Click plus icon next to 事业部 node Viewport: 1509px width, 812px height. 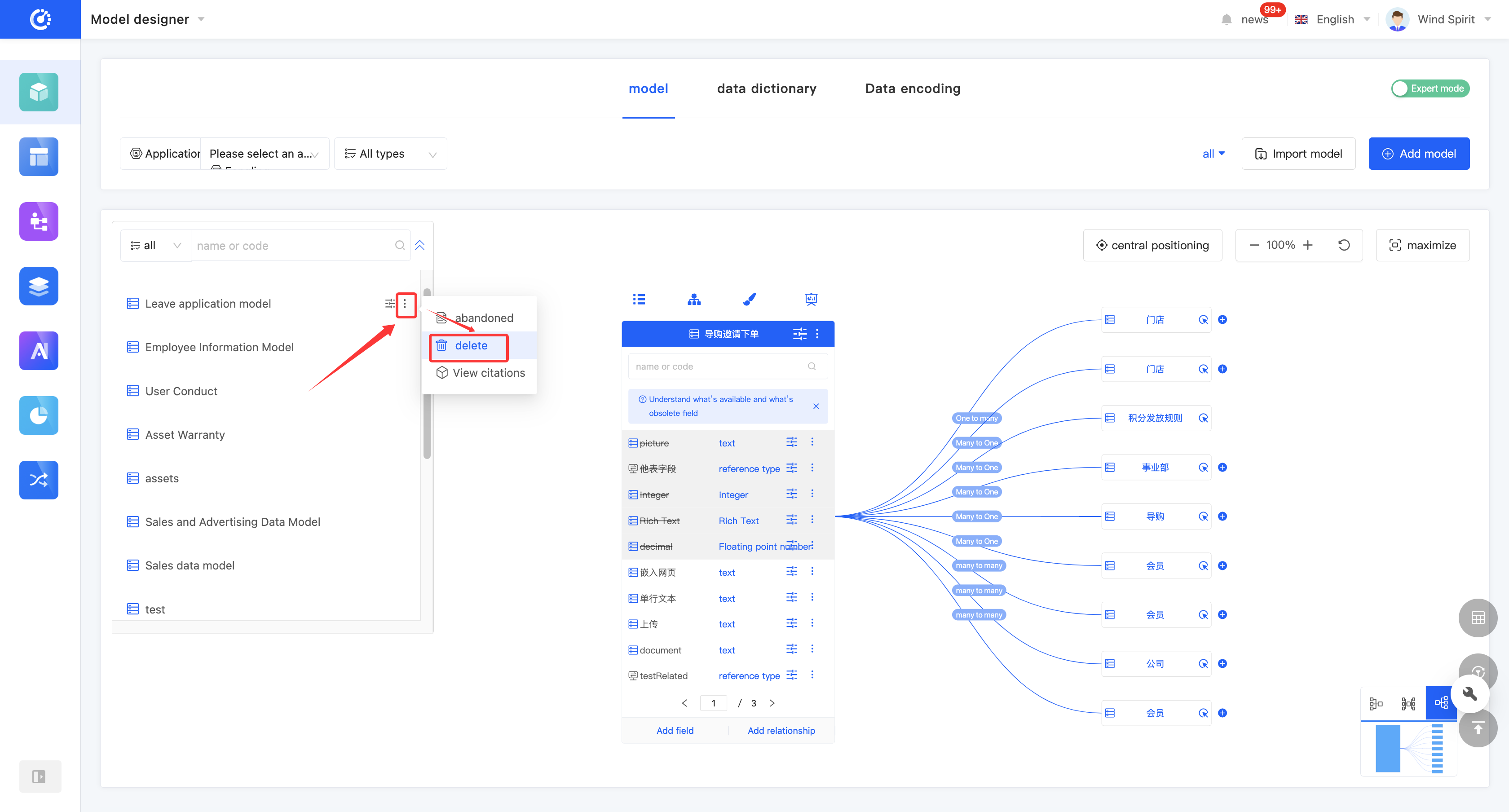1222,467
